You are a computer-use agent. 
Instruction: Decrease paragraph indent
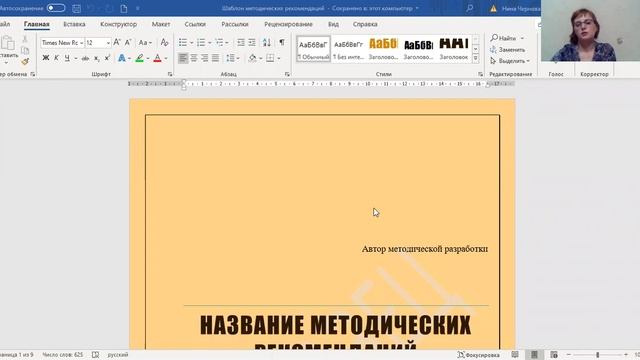(x=241, y=42)
